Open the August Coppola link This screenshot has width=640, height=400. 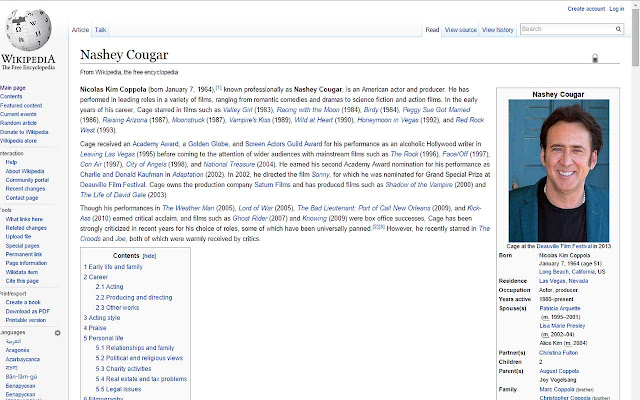click(x=559, y=371)
